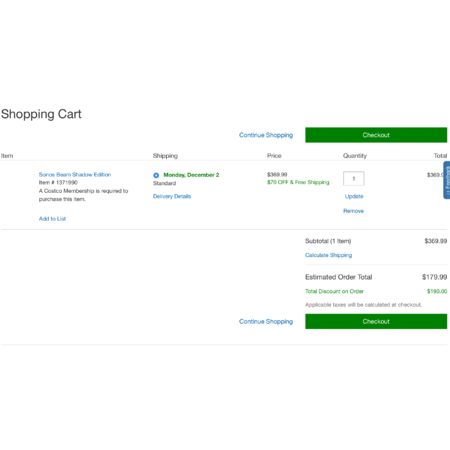Click the Total Discount on Order label
The height and width of the screenshot is (450, 450).
(x=334, y=291)
